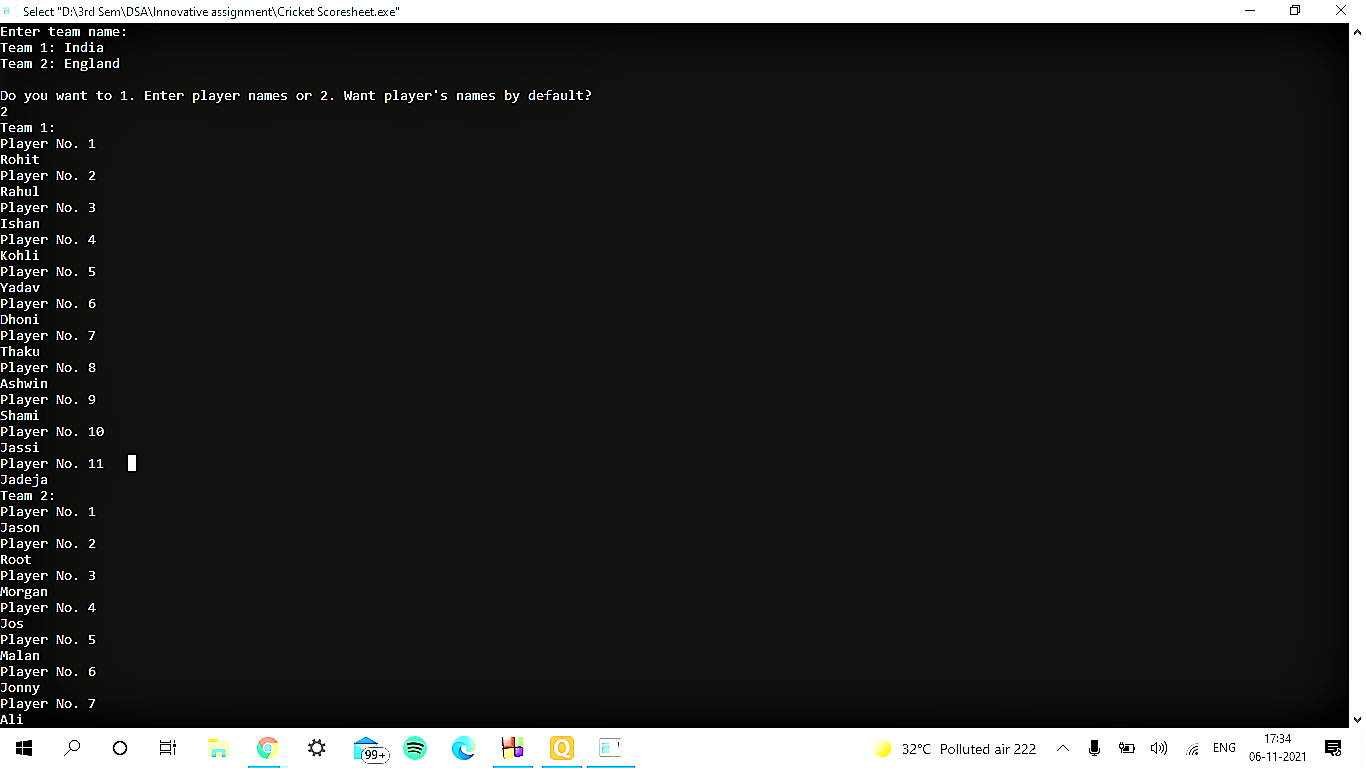Open Microsoft Edge browser
Screen dimensions: 1366x768
pos(462,748)
